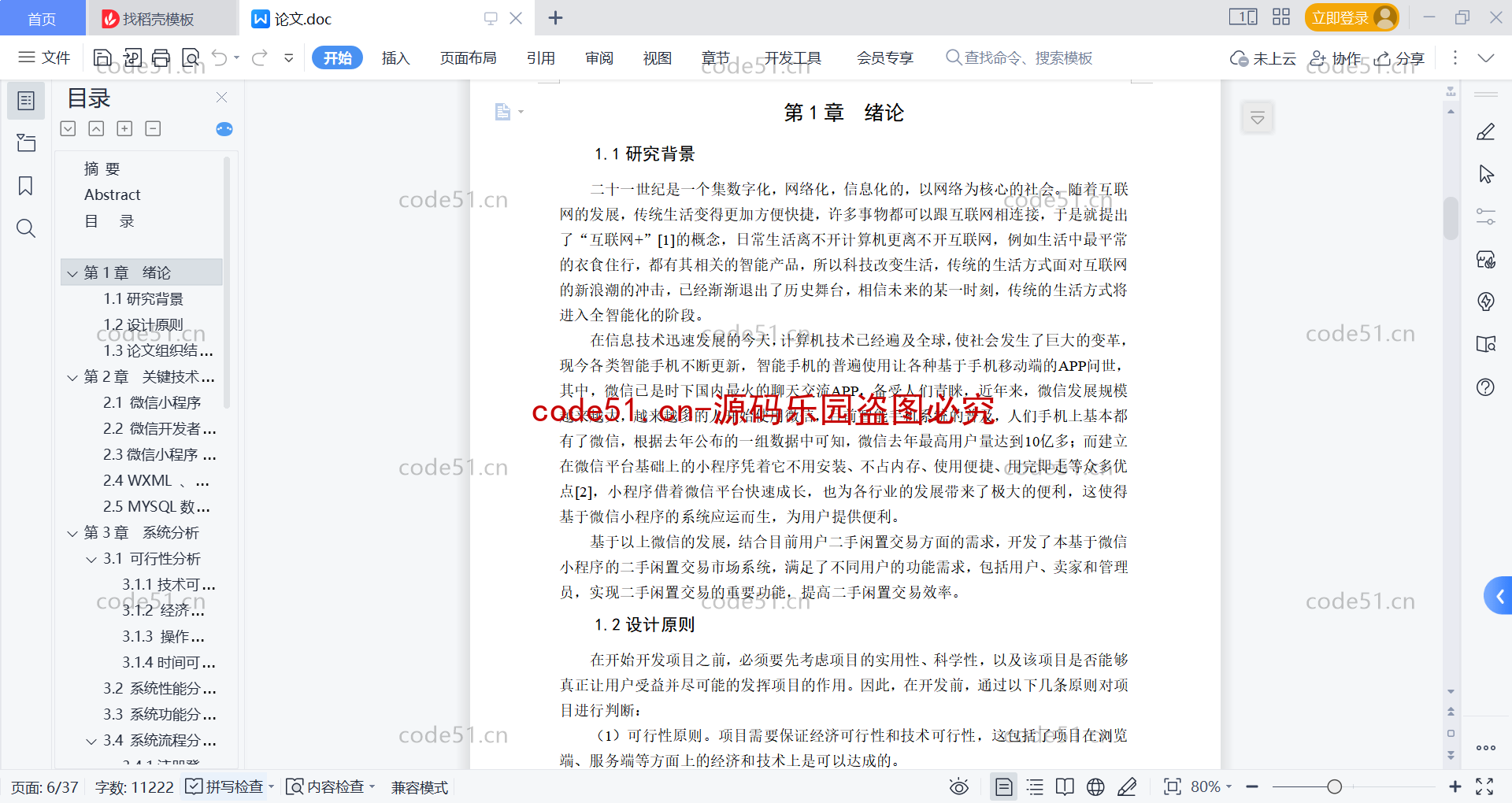Open the 引用 tab
1512x803 pixels.
pos(541,57)
